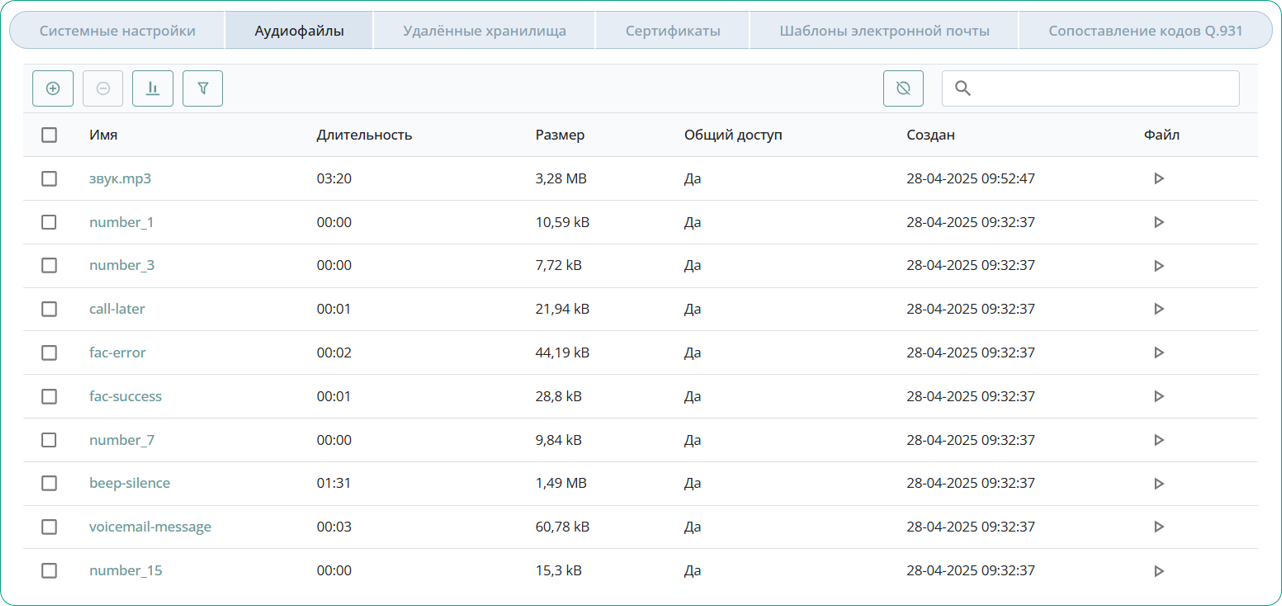The image size is (1282, 606).
Task: Switch to the Системные настройки tab
Action: 117,31
